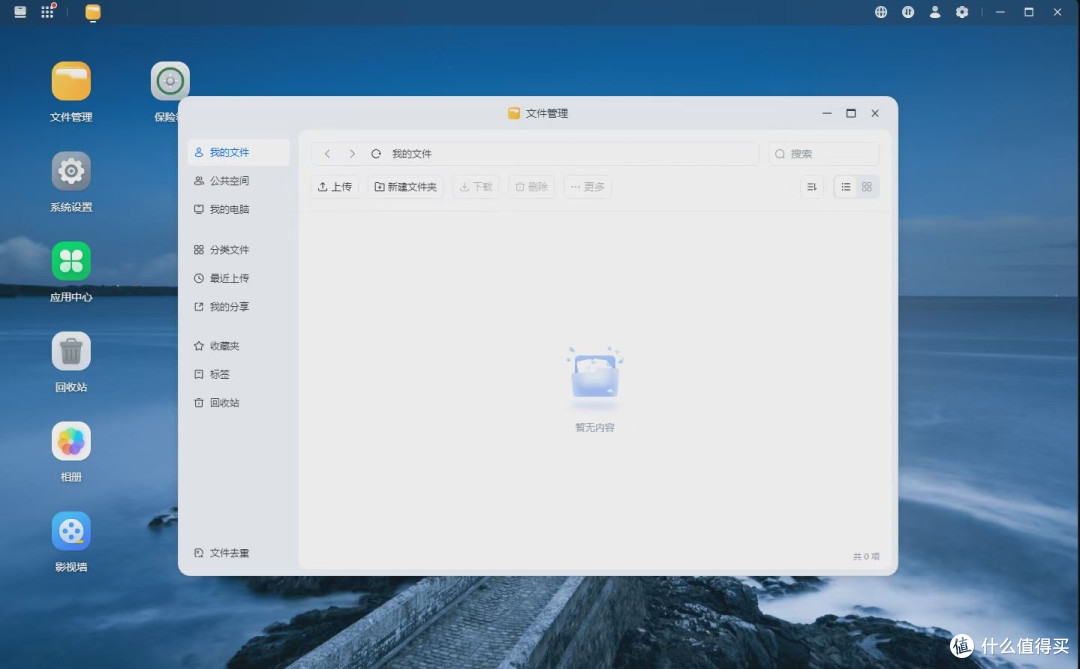Switch to grid view
Screen dimensions: 1080x669
tap(867, 187)
